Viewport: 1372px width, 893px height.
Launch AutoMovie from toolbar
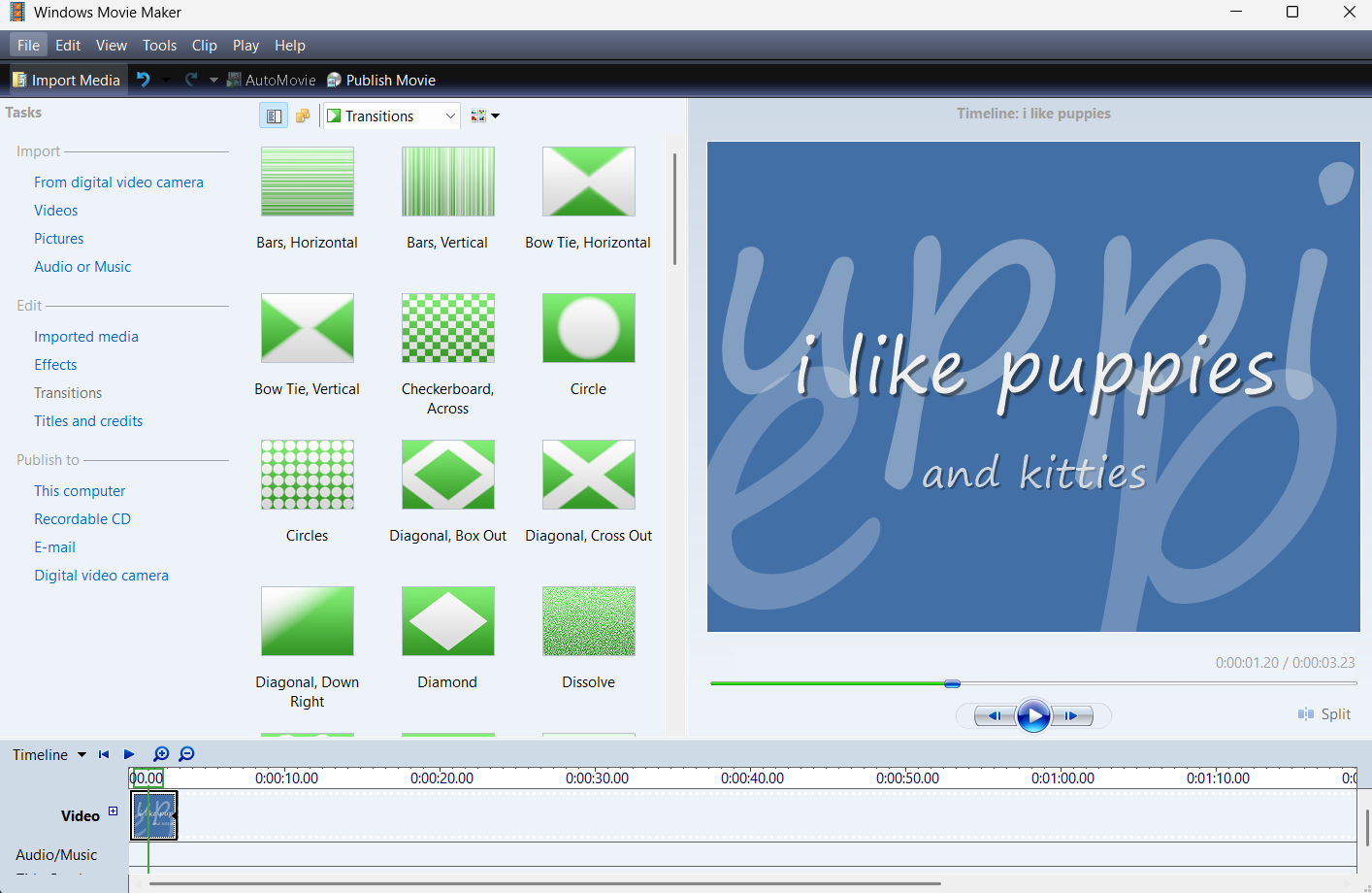(x=271, y=80)
